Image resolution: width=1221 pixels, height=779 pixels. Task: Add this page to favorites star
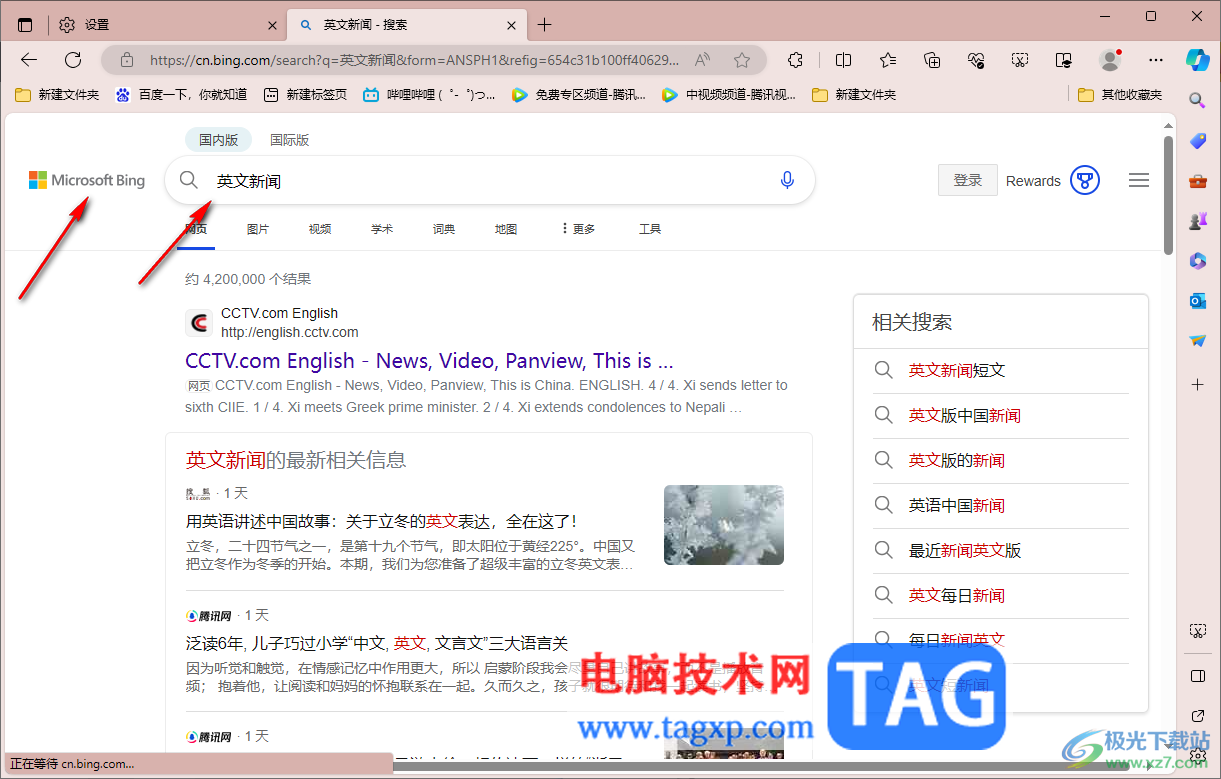tap(742, 60)
